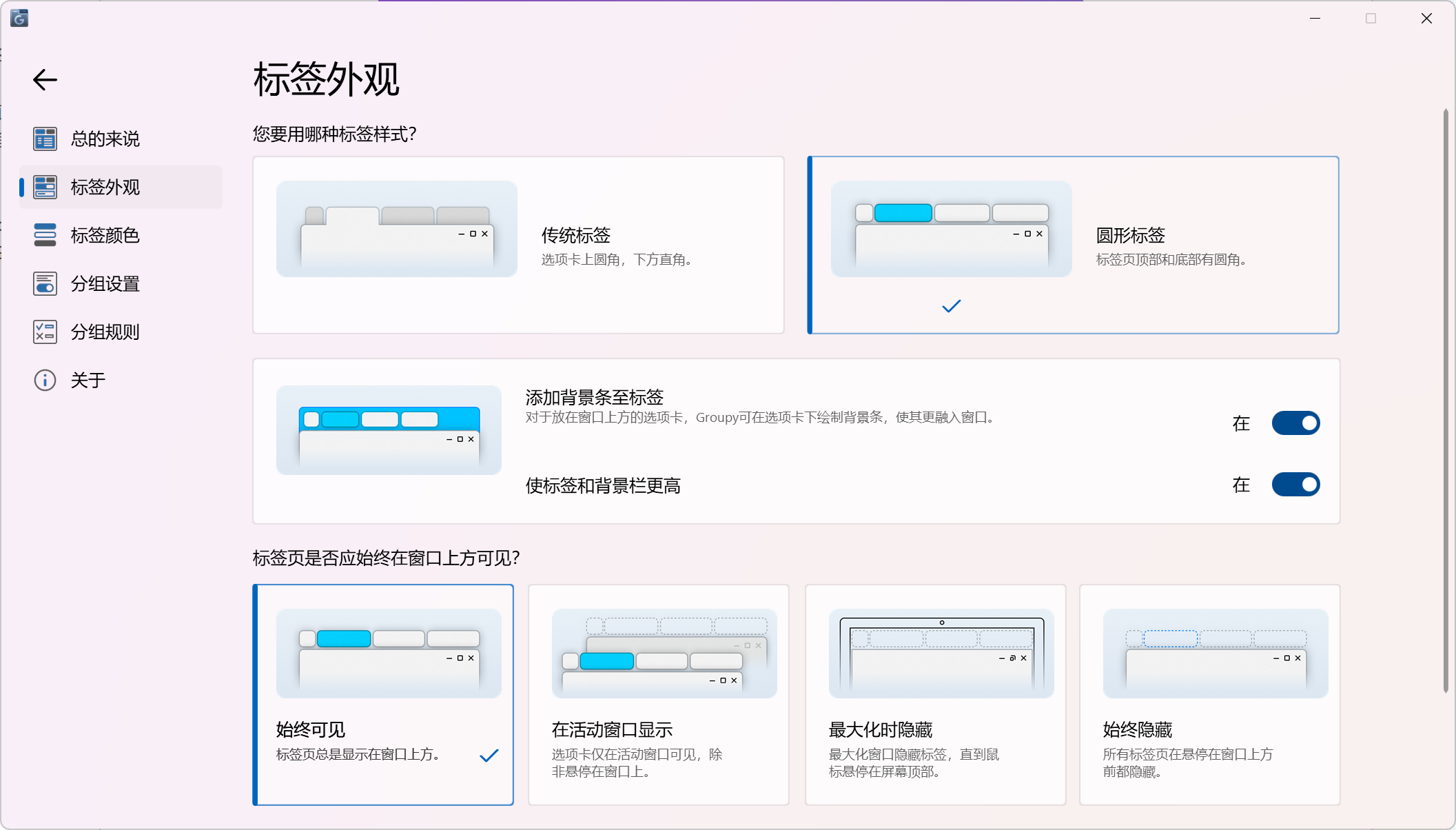Image resolution: width=1456 pixels, height=830 pixels.
Task: Select 始终可见 visibility option
Action: tap(383, 694)
